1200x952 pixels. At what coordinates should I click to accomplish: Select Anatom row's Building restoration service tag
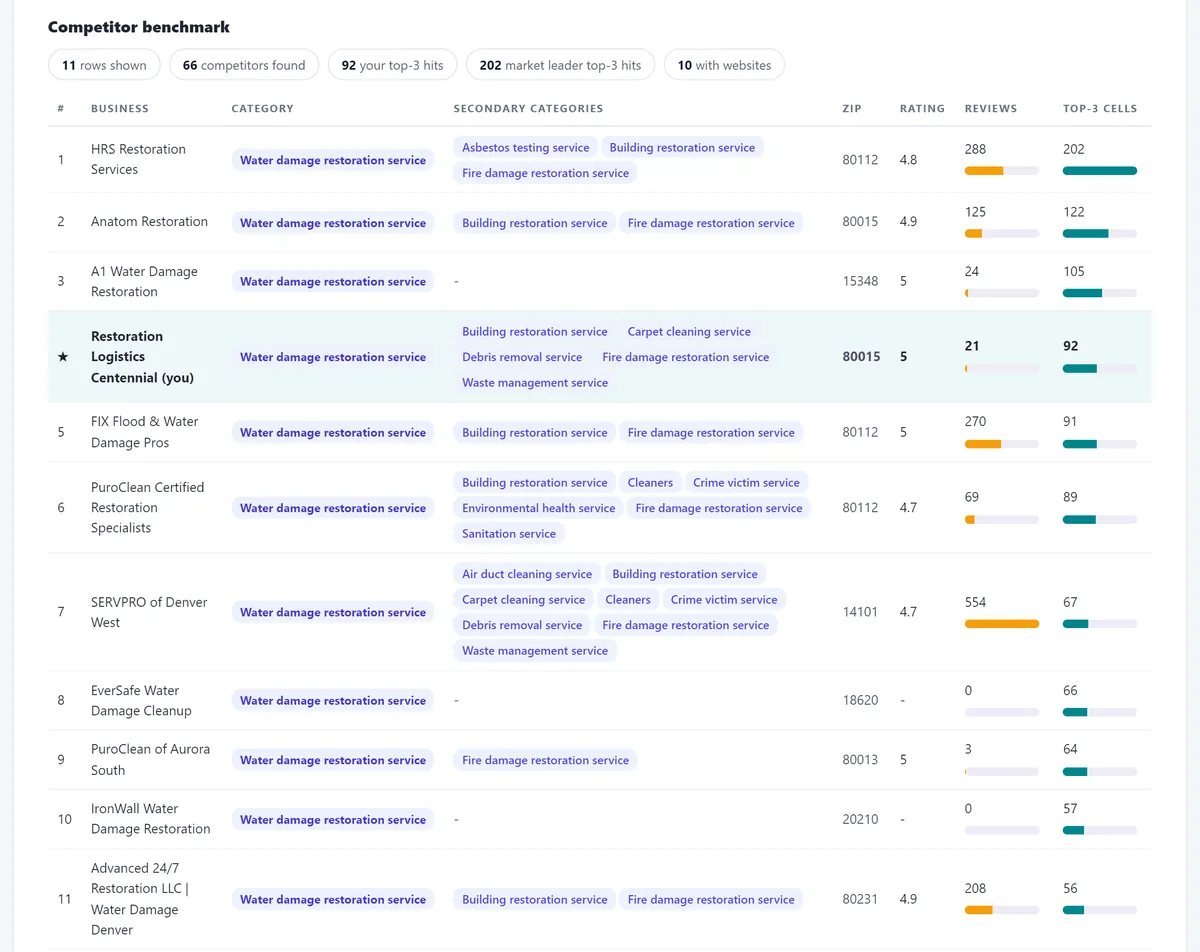click(x=534, y=223)
